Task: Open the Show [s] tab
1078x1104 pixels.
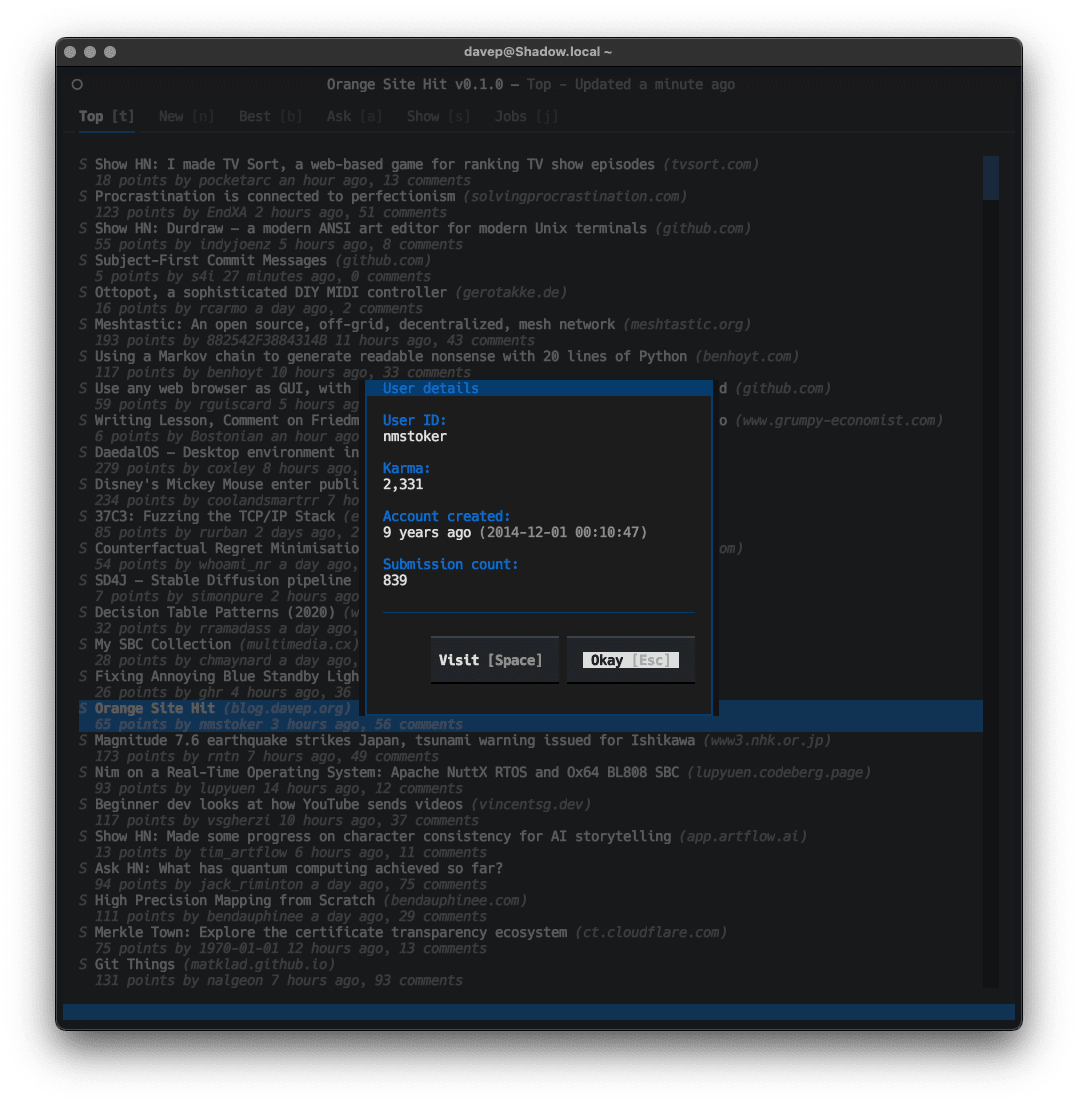Action: point(437,116)
